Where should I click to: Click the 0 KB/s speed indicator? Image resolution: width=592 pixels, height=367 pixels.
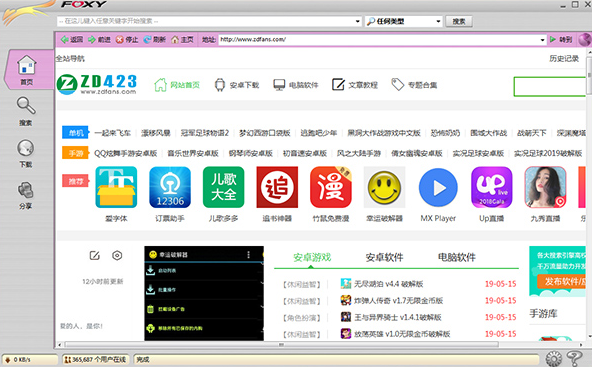click(29, 359)
